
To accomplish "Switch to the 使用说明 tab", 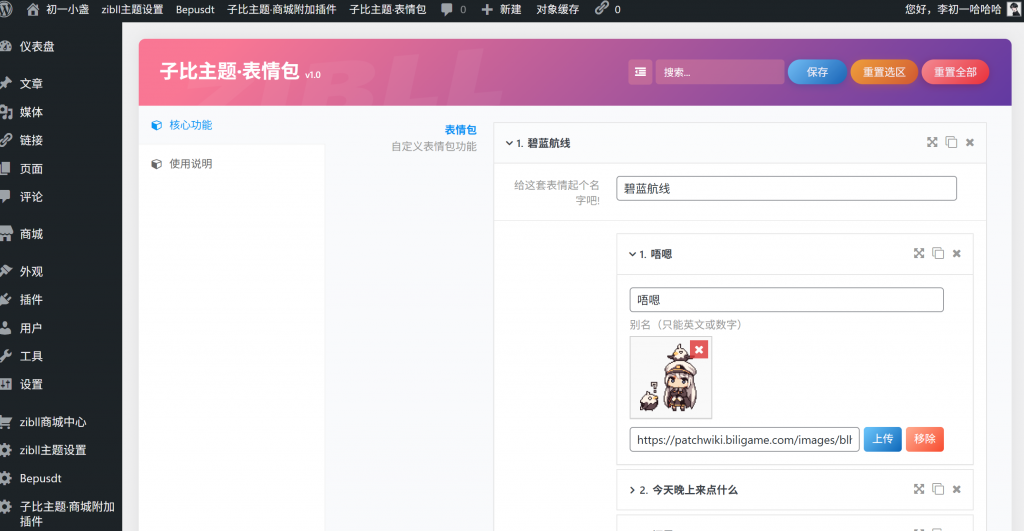I will pos(190,164).
